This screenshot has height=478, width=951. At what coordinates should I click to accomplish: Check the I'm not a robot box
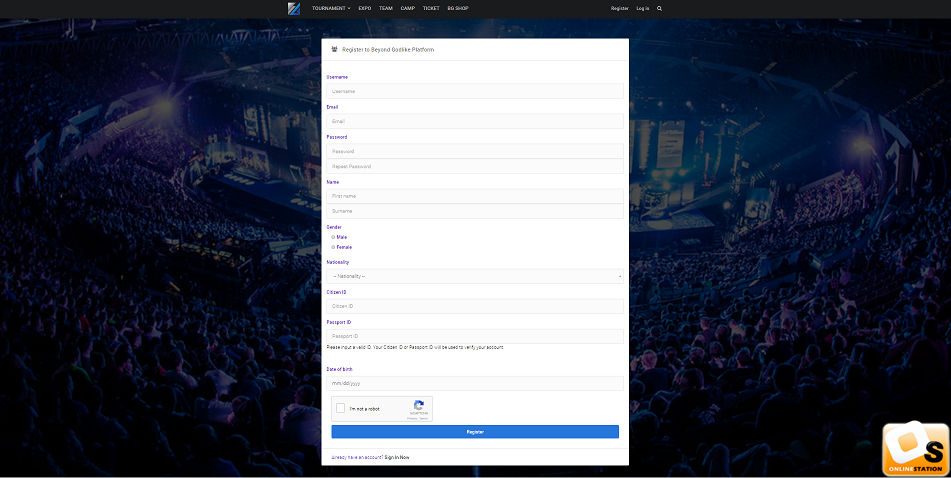(341, 408)
